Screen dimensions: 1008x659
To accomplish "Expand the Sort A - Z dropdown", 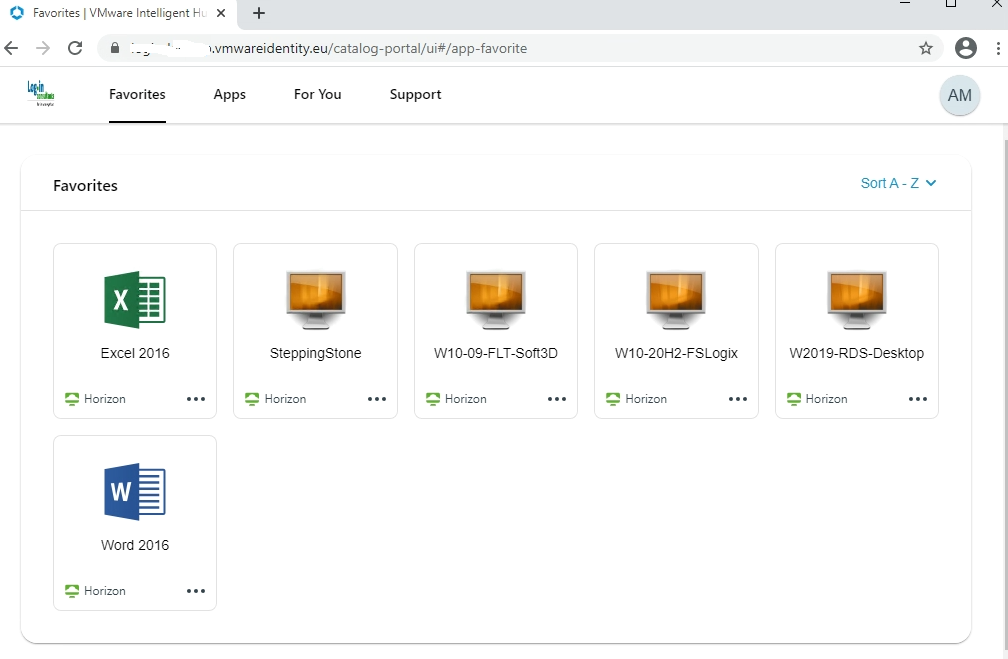I will pos(898,183).
